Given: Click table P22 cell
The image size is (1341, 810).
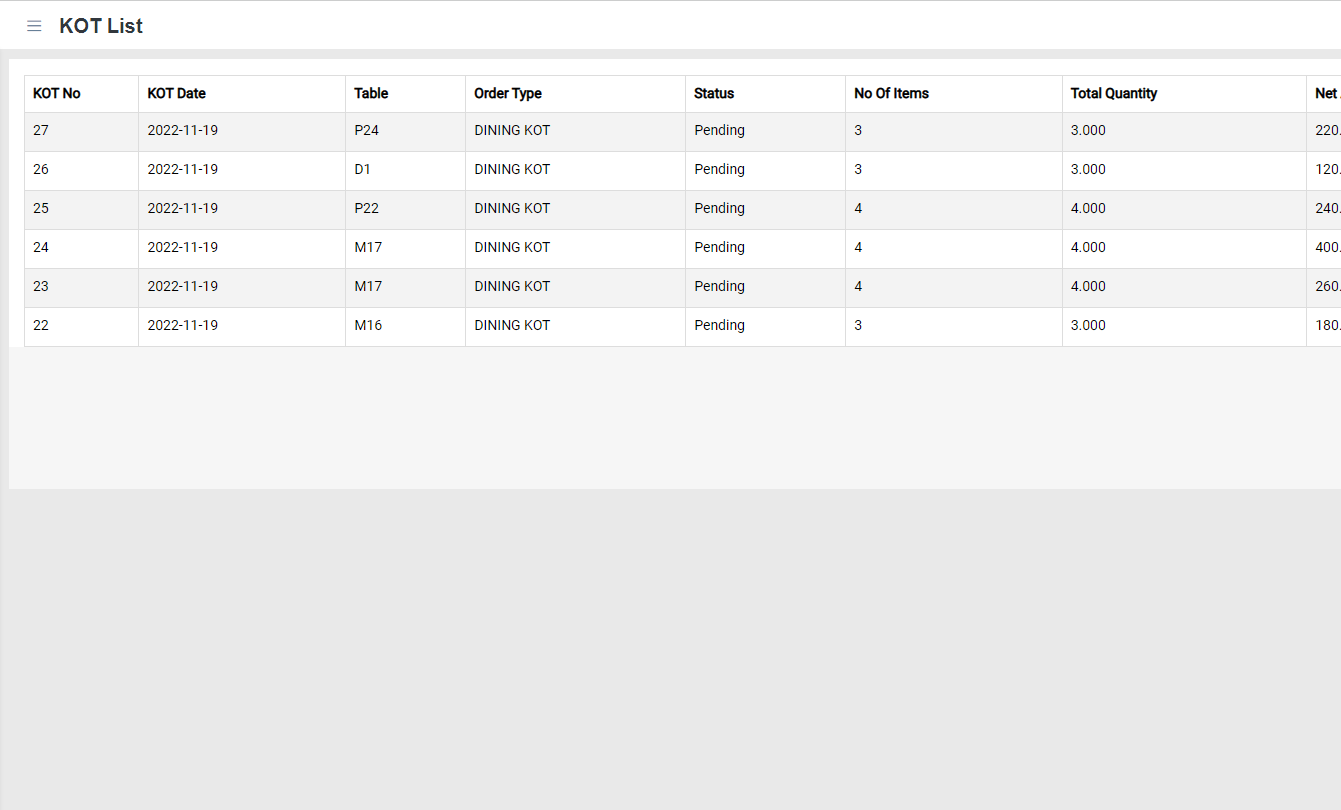Looking at the screenshot, I should click(x=367, y=208).
